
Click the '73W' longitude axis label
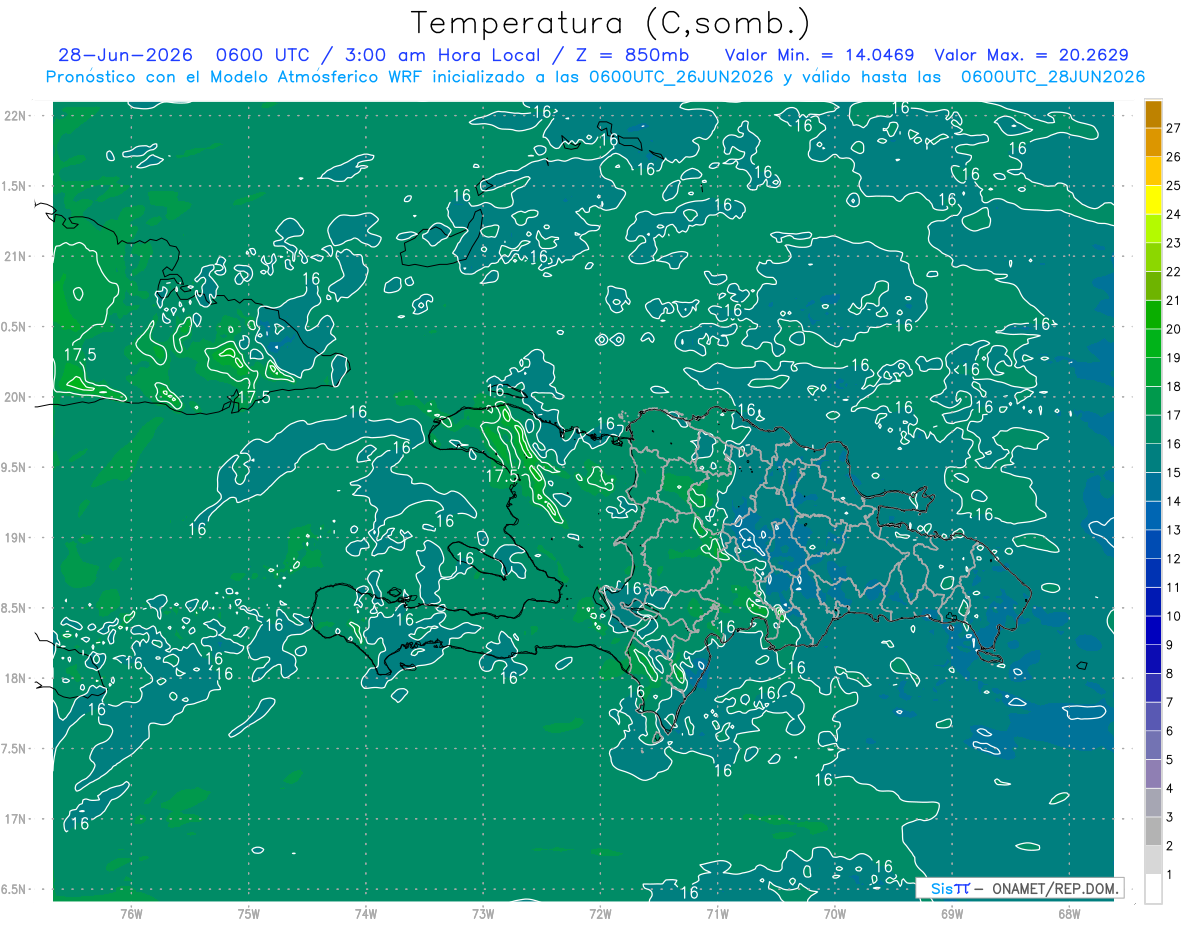coord(483,913)
